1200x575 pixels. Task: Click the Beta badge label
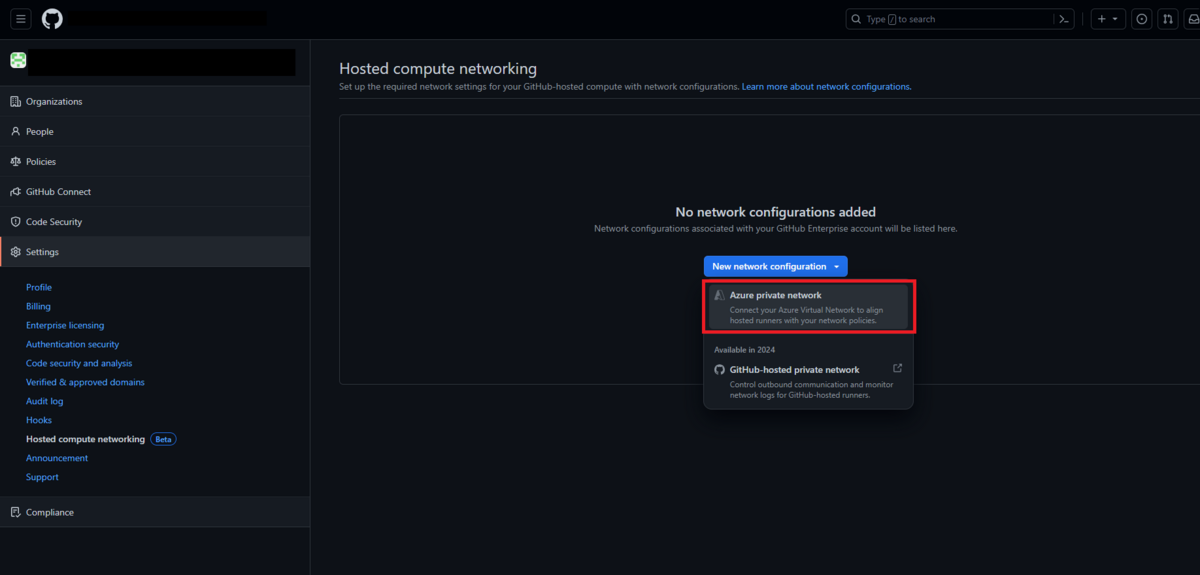tap(163, 439)
